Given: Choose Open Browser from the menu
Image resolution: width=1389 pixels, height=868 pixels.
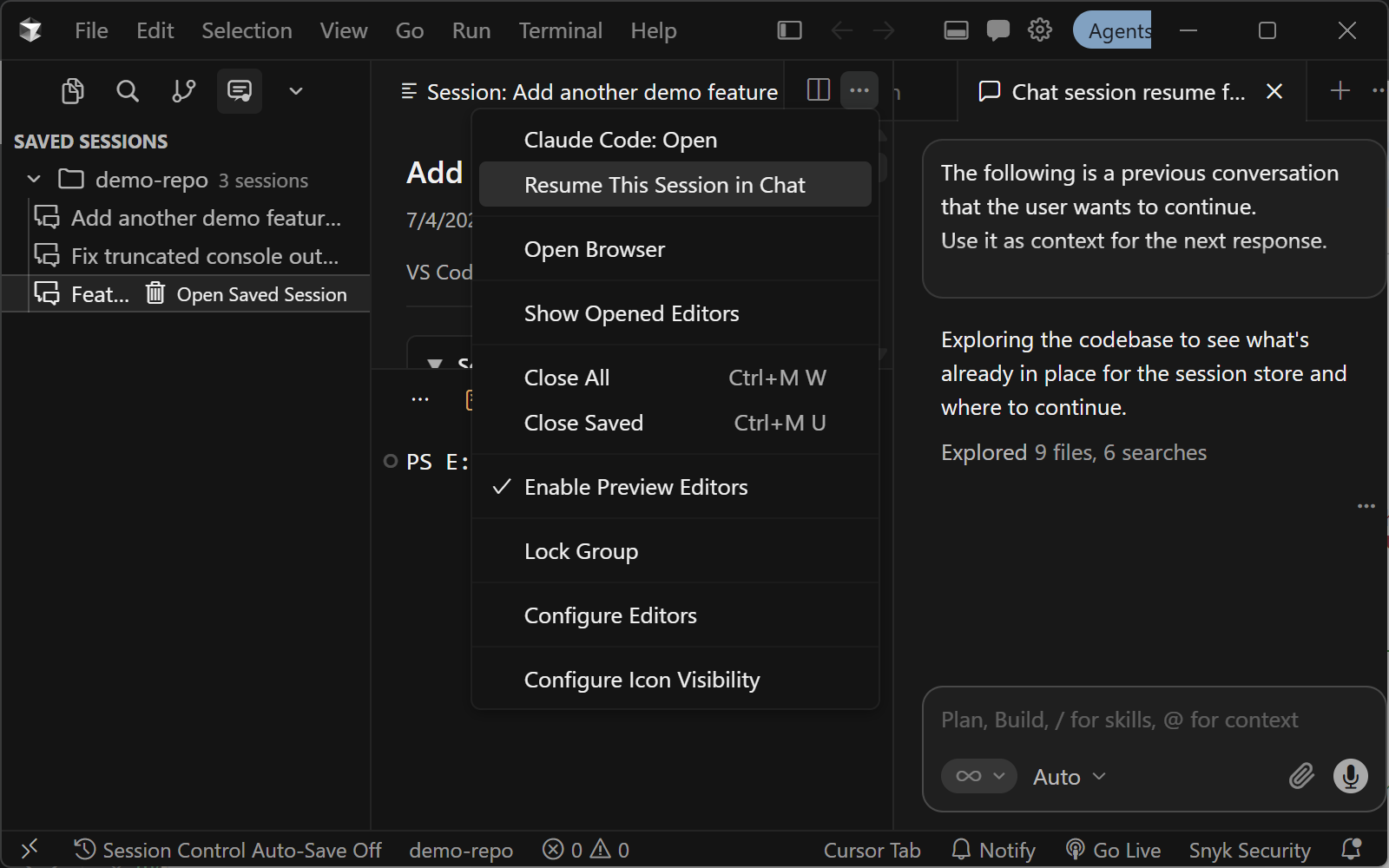Looking at the screenshot, I should click(675, 249).
